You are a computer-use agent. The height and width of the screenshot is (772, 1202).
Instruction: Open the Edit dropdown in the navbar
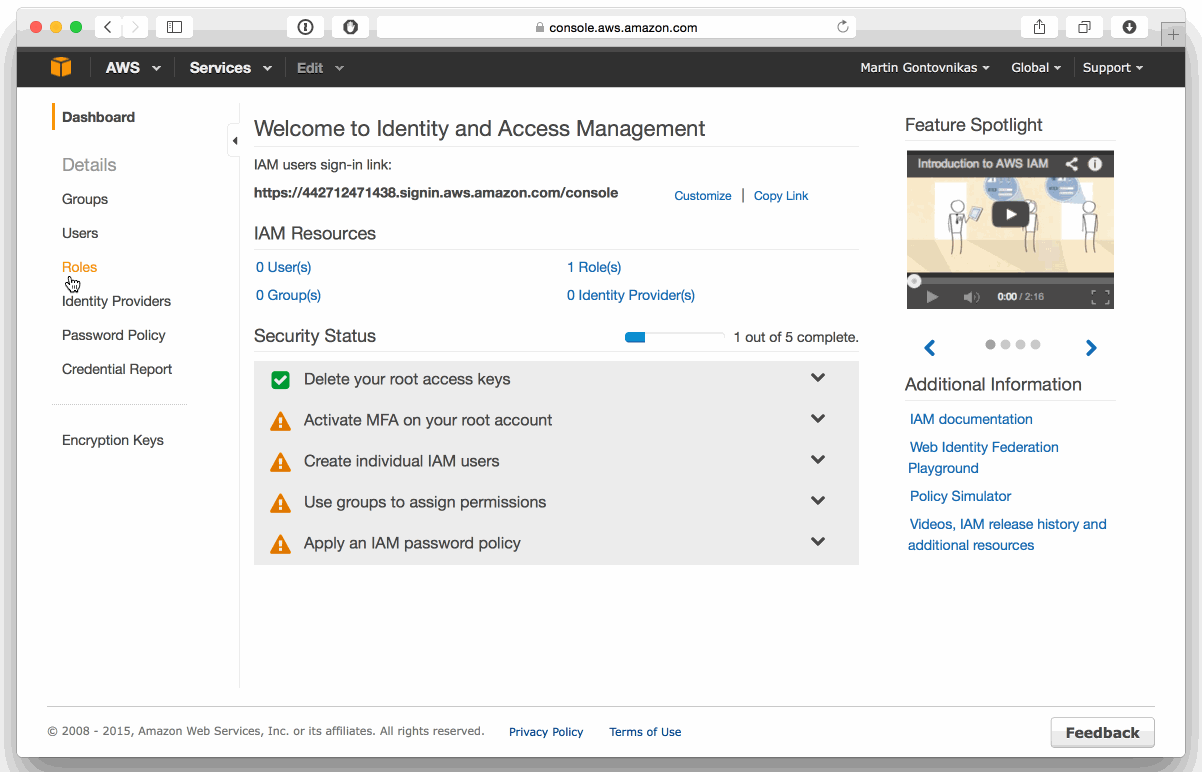[320, 68]
